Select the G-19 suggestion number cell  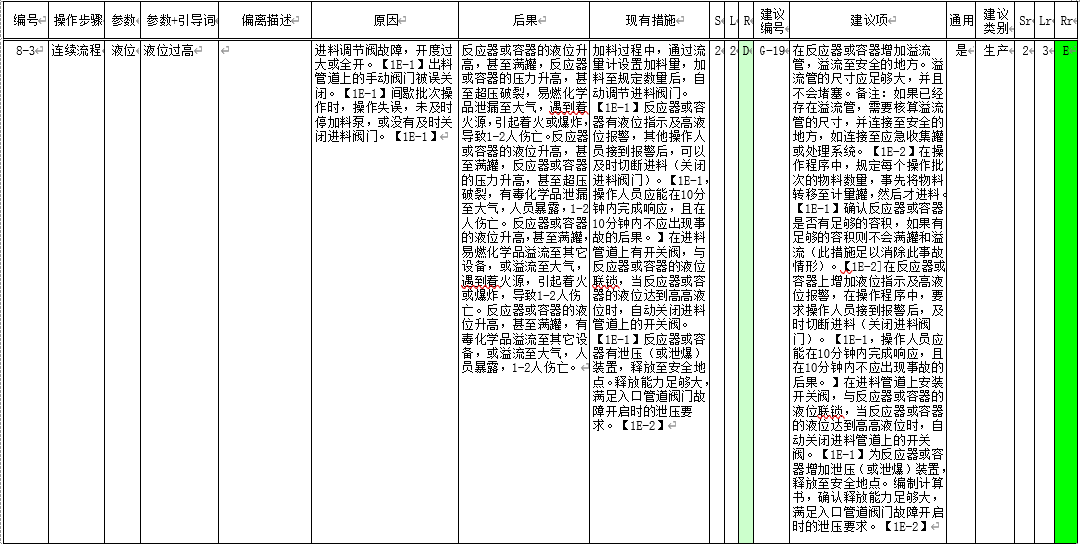pyautogui.click(x=771, y=292)
